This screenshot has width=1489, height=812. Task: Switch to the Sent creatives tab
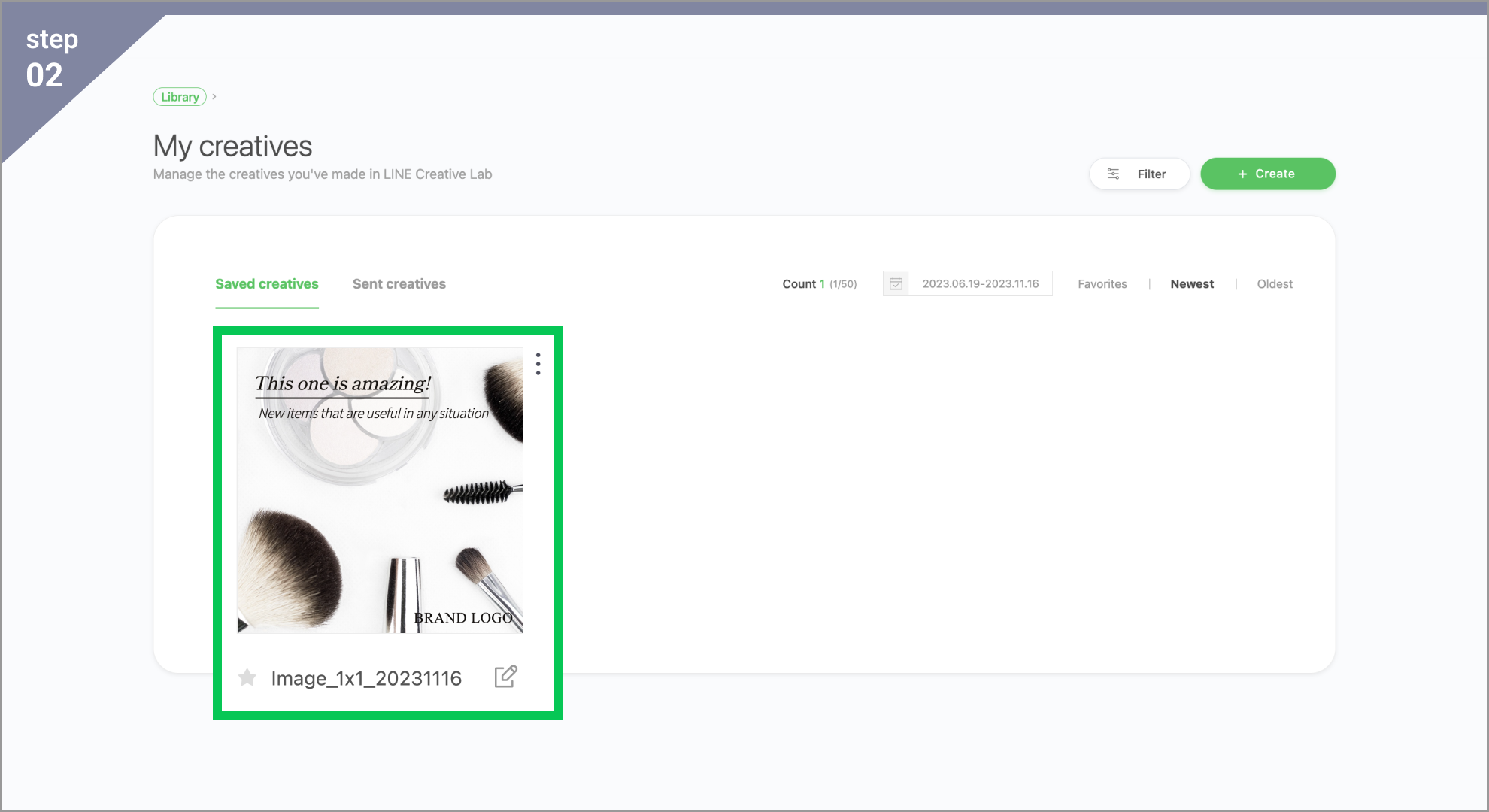click(x=399, y=284)
